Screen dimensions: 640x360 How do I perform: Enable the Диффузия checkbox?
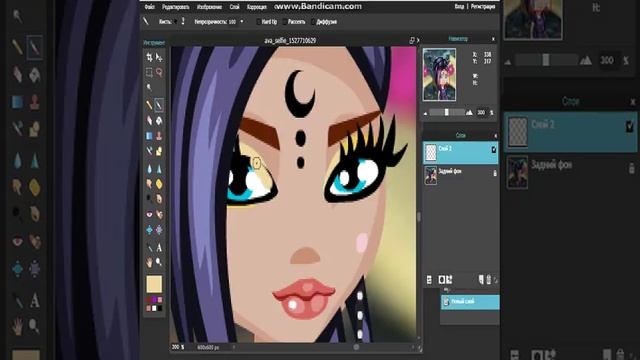(313, 22)
